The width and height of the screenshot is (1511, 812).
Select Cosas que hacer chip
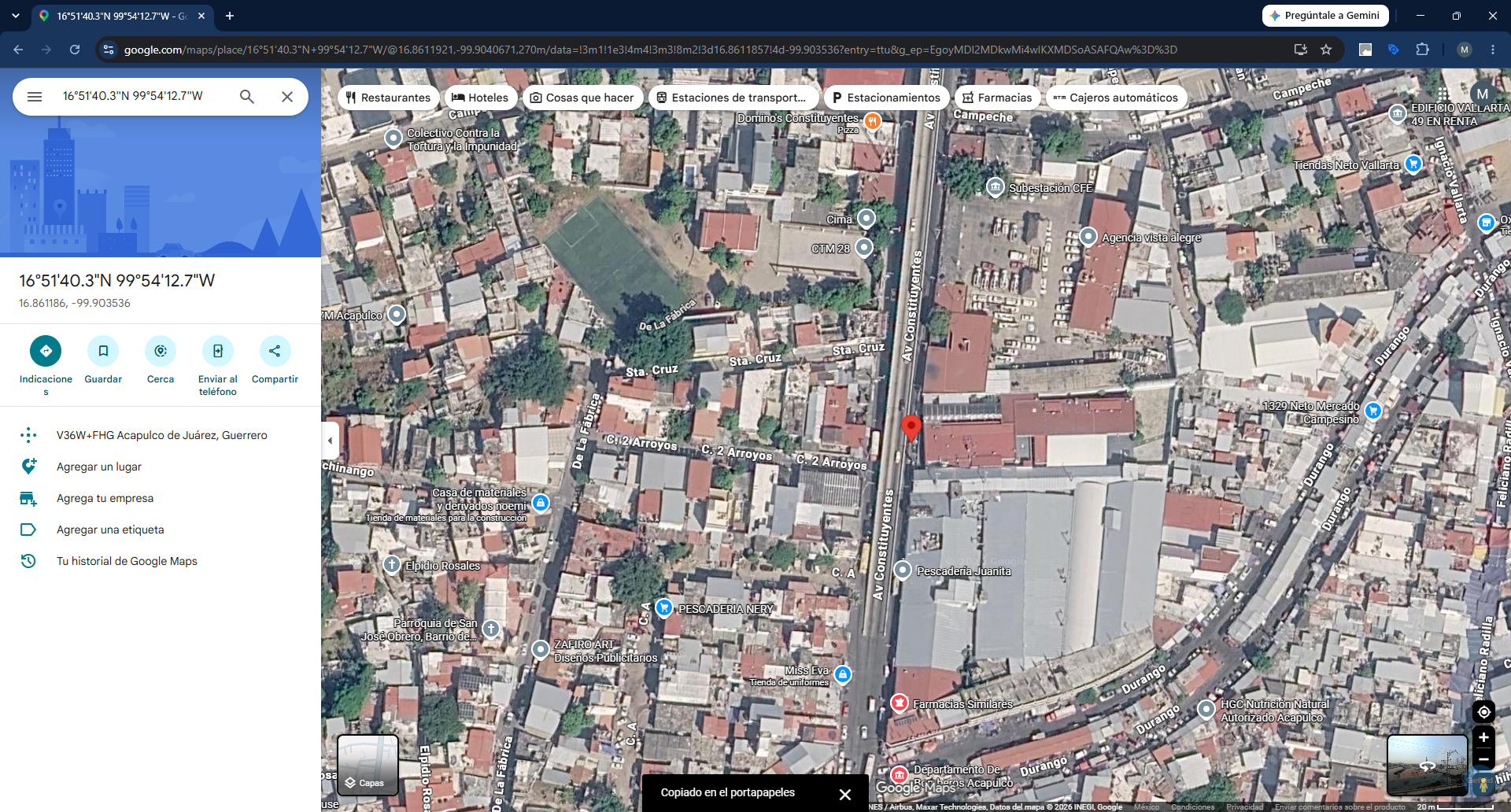582,98
